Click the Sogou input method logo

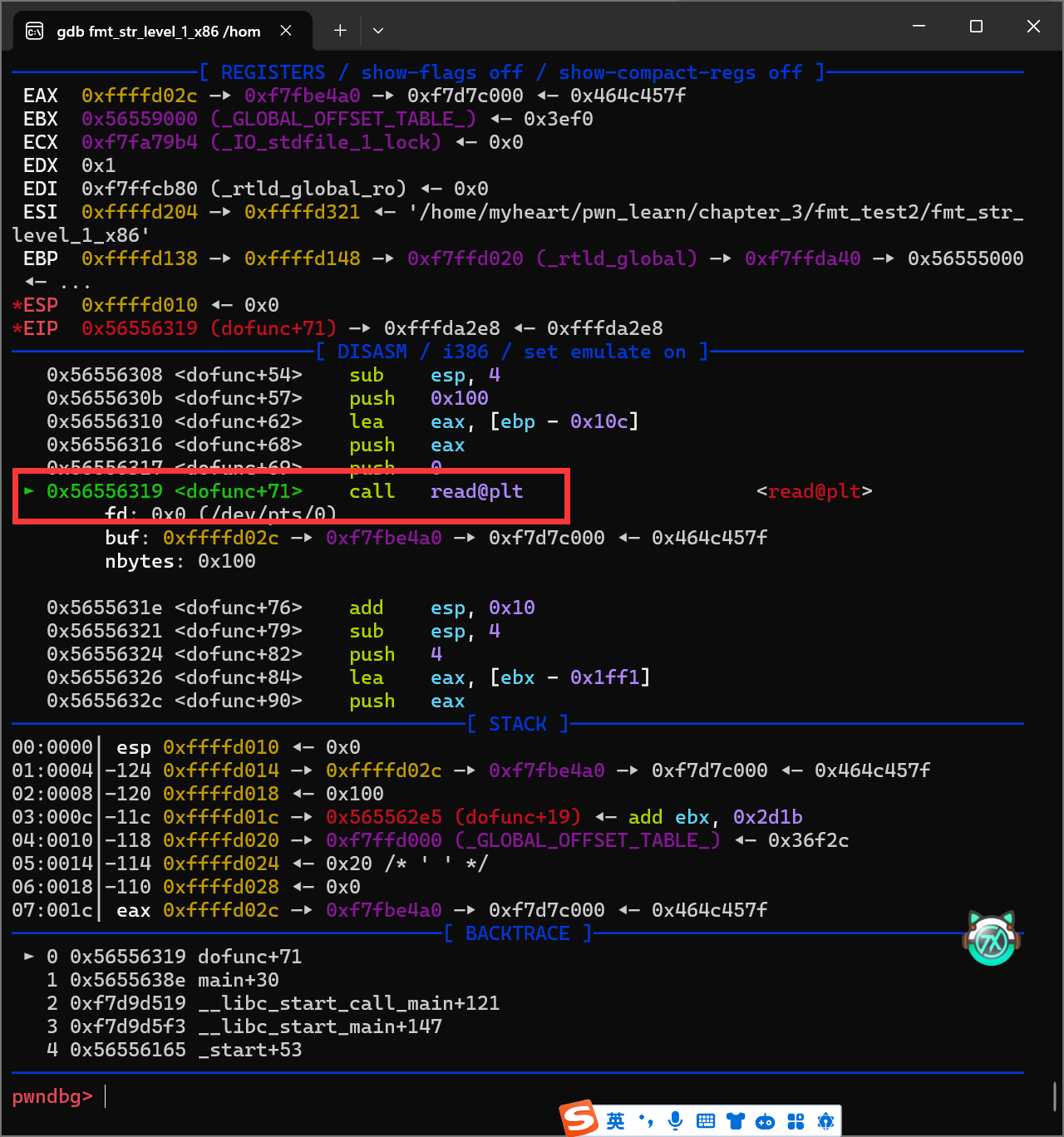[579, 1119]
